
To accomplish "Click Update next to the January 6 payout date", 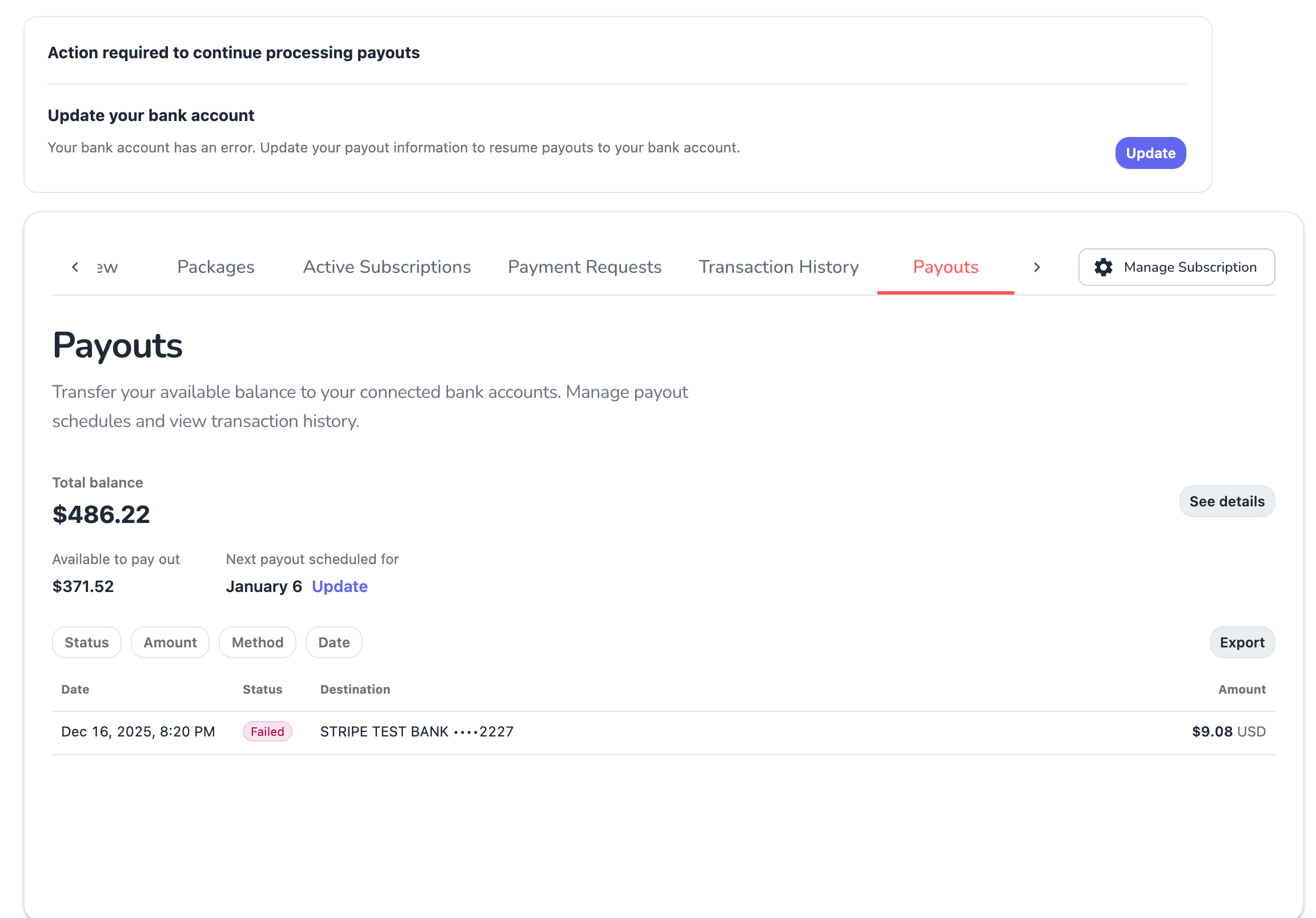I will 339,586.
